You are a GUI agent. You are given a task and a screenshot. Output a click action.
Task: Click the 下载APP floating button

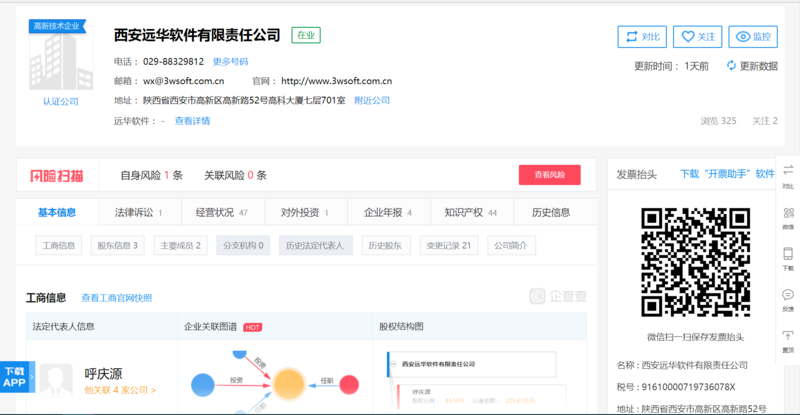tap(17, 377)
